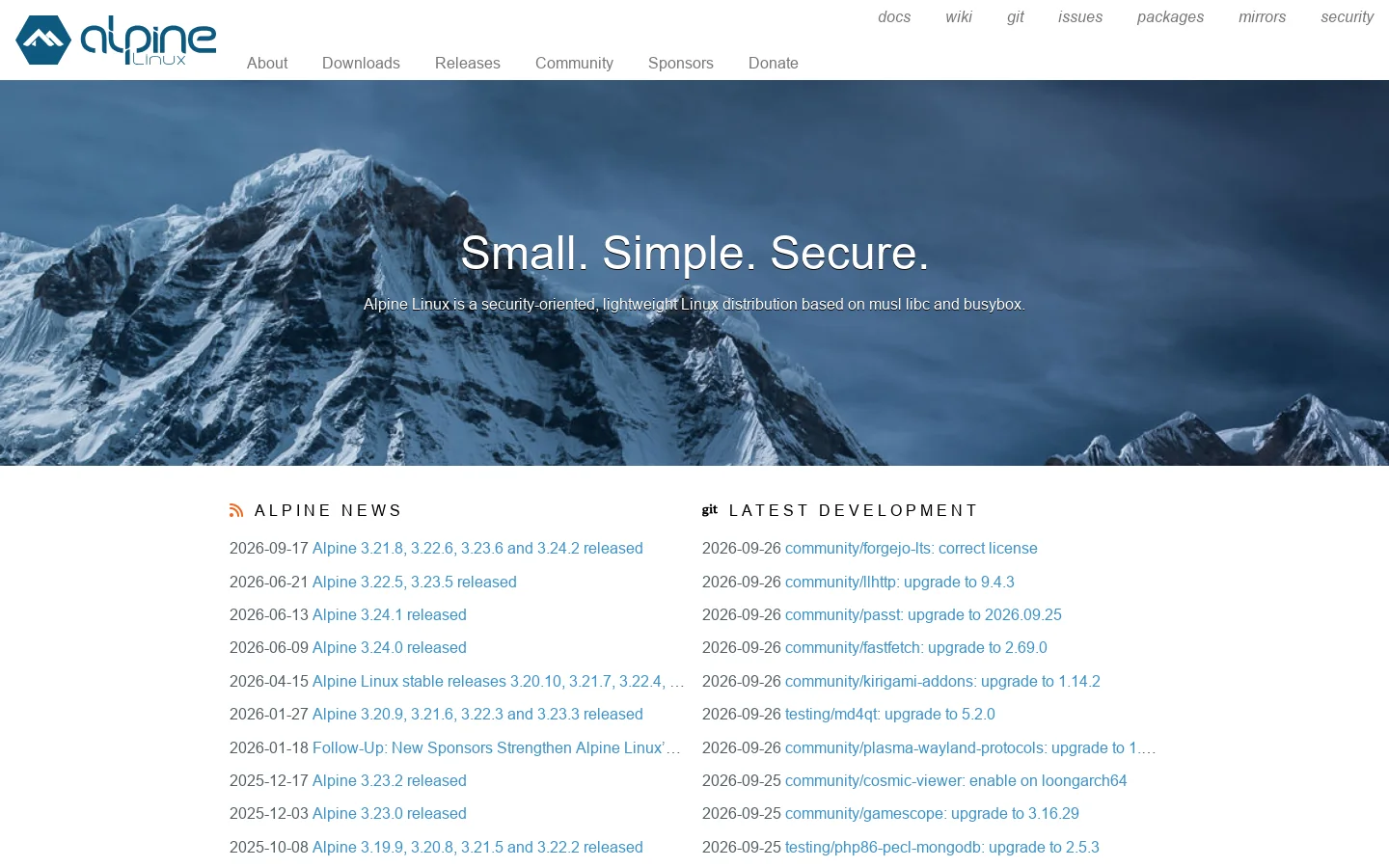Click the 'Small. Simple. Secure.' headline
Viewport: 1389px width, 868px height.
[694, 253]
